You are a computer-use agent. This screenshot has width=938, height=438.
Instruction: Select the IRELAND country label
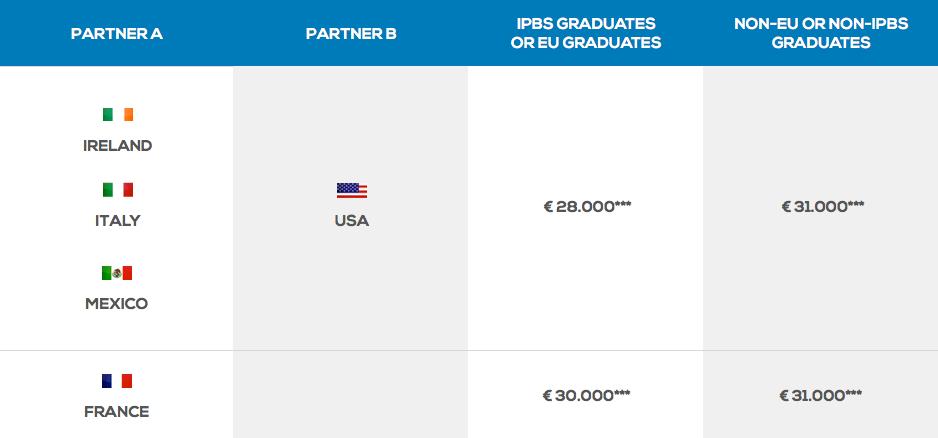tap(117, 146)
